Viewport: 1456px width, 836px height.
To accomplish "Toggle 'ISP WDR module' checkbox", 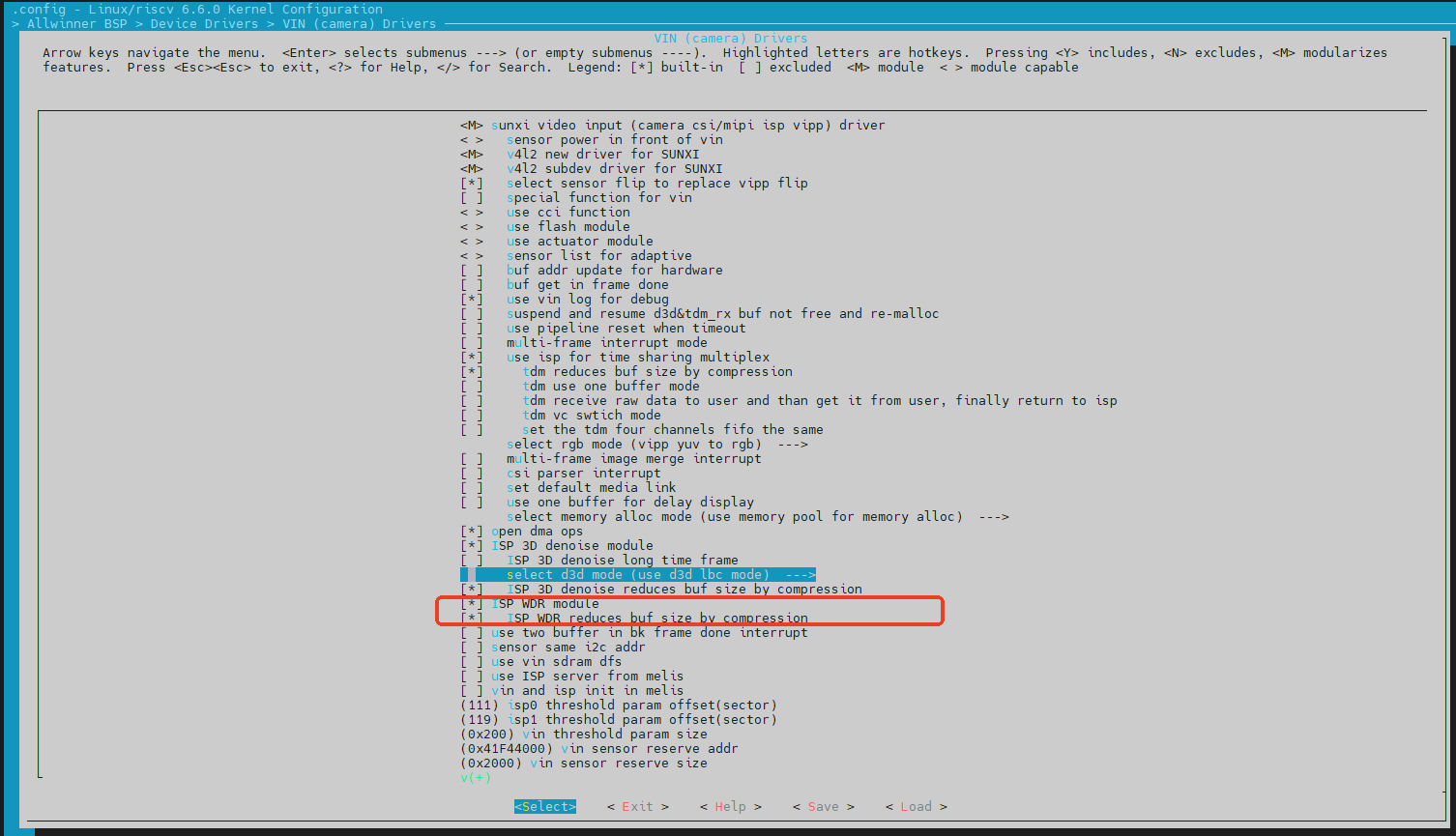I will [x=544, y=603].
